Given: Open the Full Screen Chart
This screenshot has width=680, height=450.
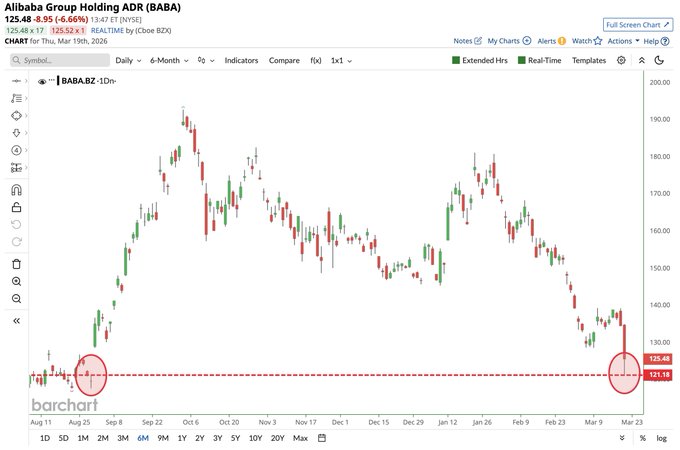Looking at the screenshot, I should click(638, 25).
